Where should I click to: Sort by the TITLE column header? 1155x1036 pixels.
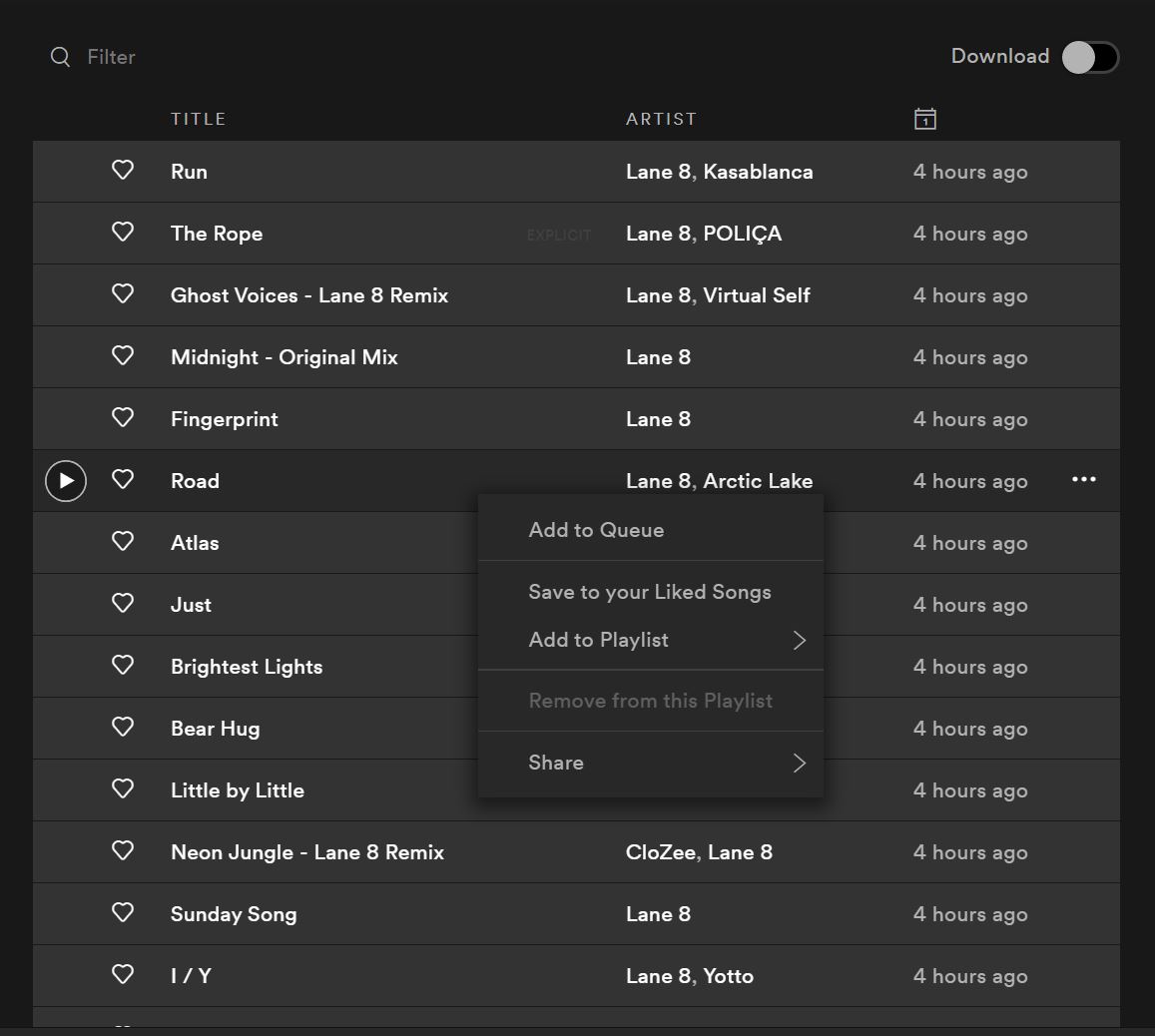pos(198,119)
